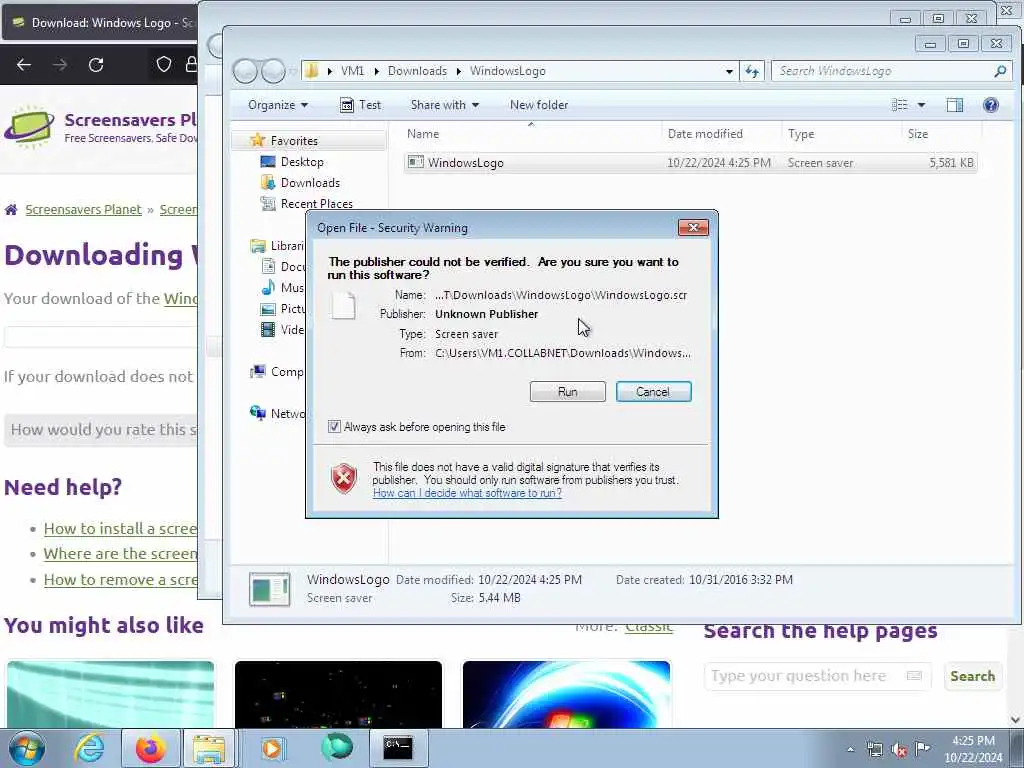The image size is (1024, 768).
Task: Sort by the Type column header
Action: click(801, 134)
